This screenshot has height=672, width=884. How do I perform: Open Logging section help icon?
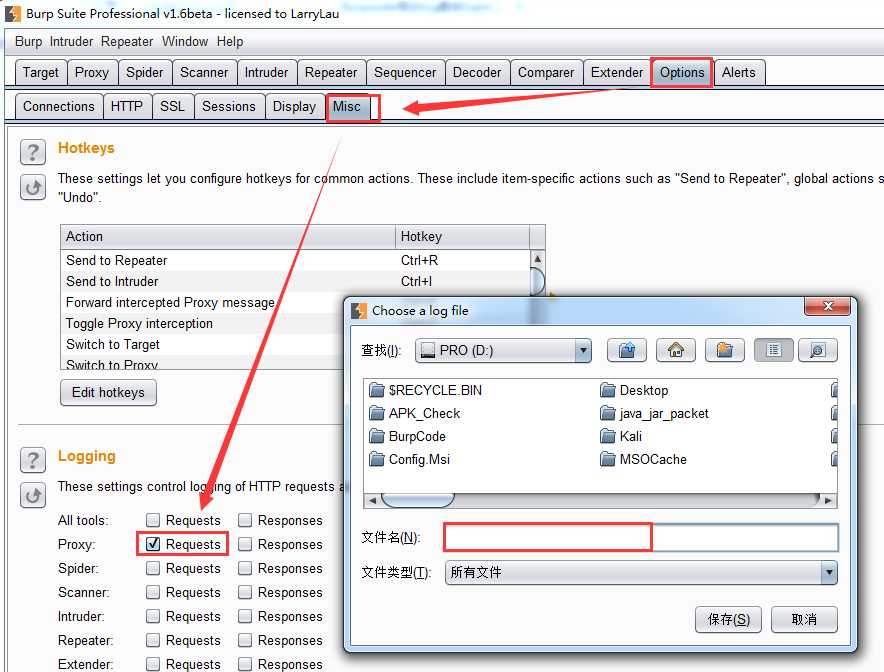tap(33, 460)
